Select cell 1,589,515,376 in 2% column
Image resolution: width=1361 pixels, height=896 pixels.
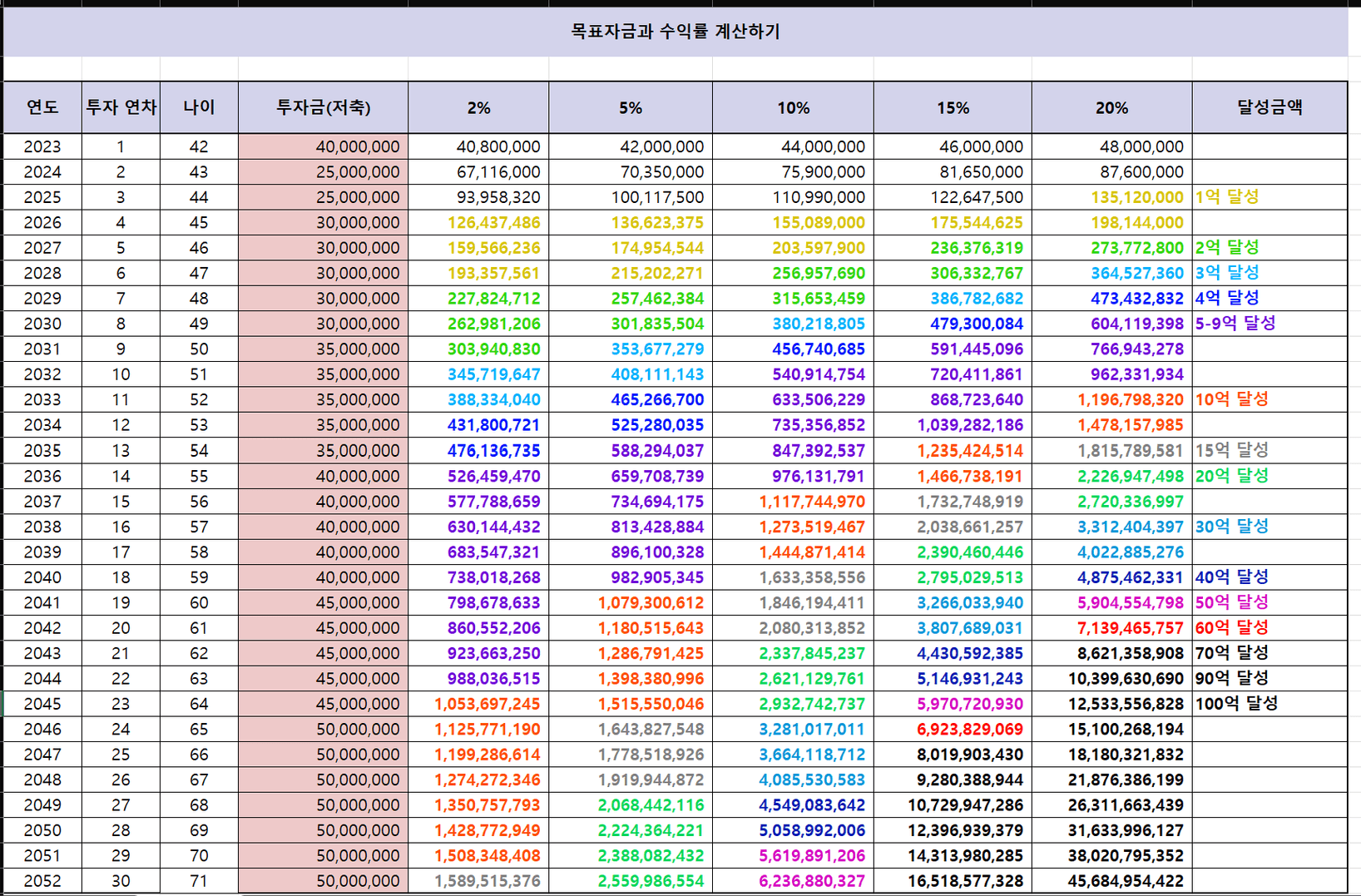[x=478, y=880]
